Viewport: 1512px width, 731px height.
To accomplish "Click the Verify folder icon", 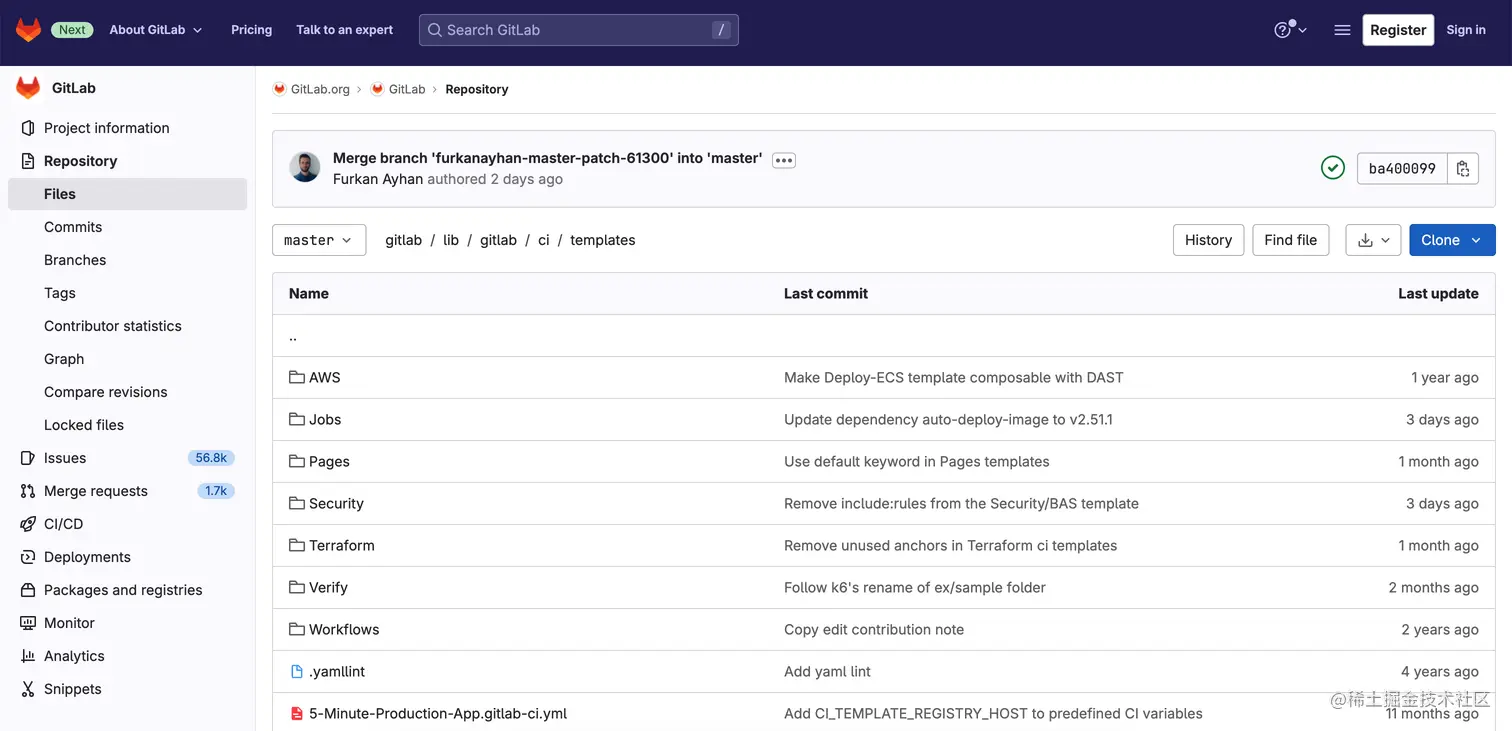I will coord(297,587).
